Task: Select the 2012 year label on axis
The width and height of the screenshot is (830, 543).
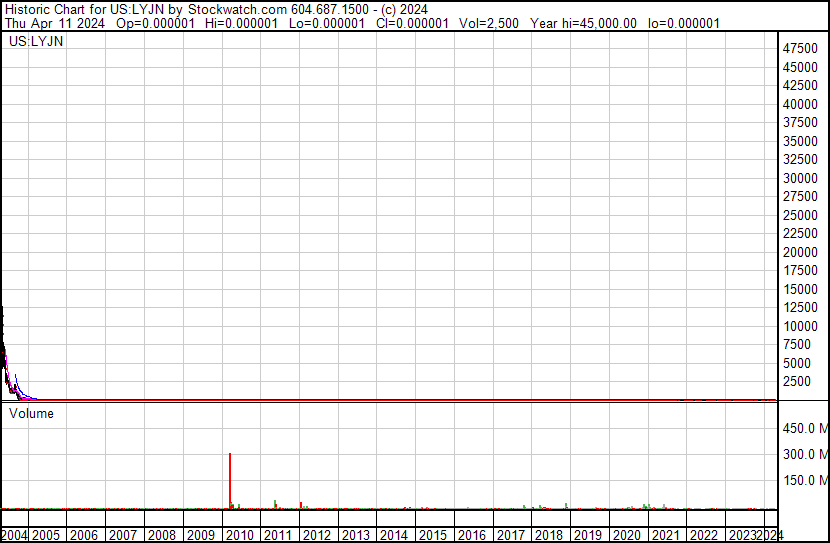Action: (x=317, y=535)
